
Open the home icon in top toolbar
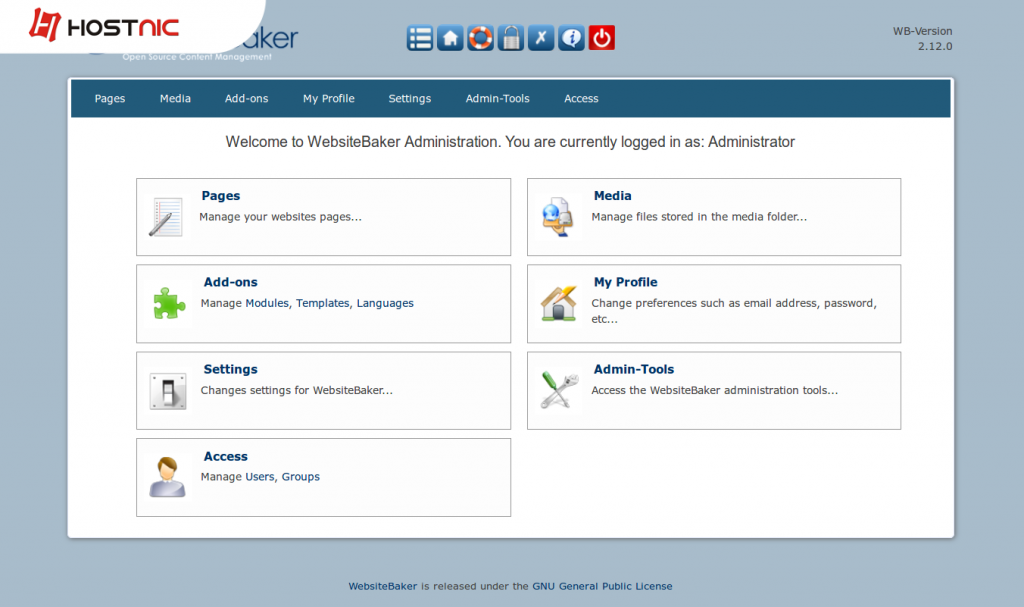450,38
